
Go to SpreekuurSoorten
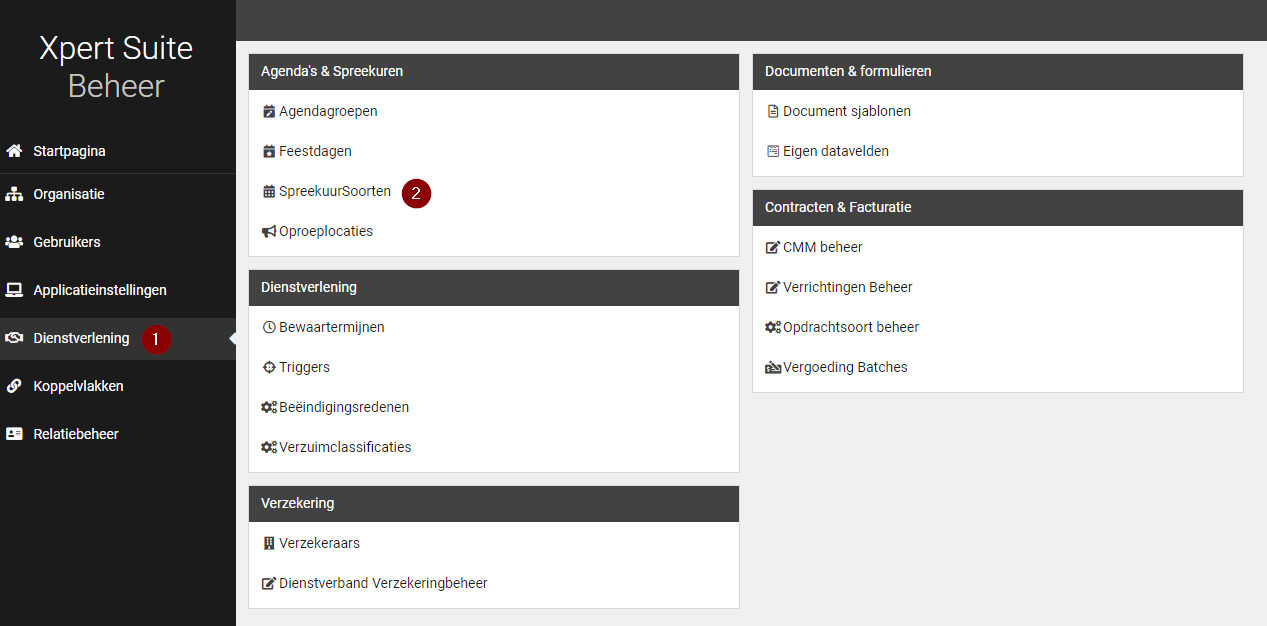tap(335, 191)
